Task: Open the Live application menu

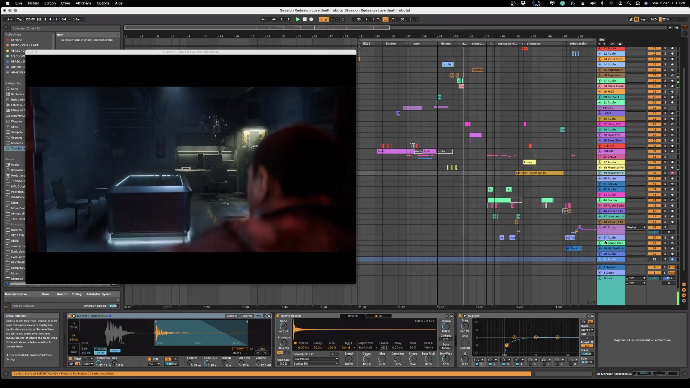Action: (x=19, y=3)
